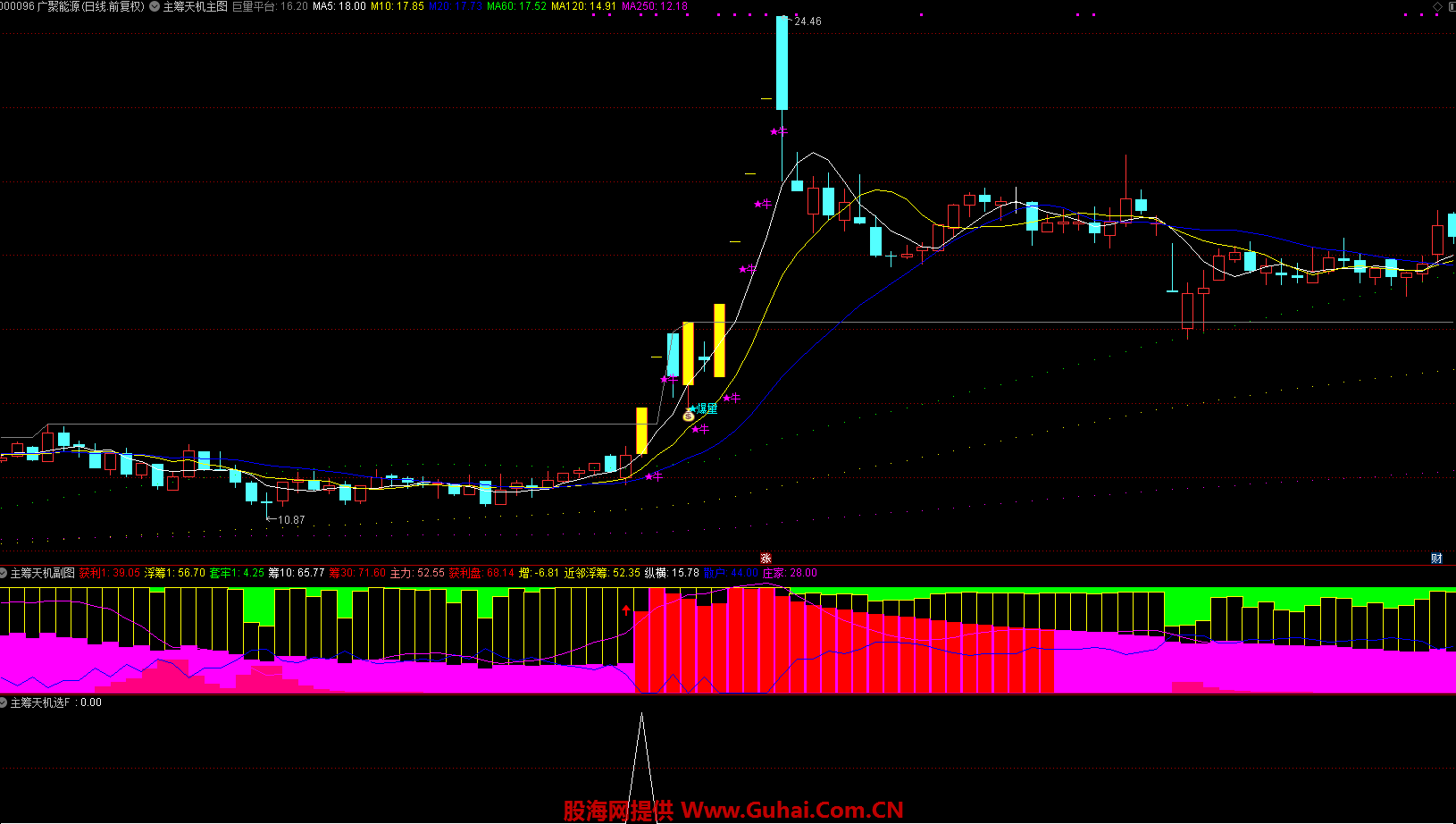Click the 爆量 text label
The width and height of the screenshot is (1456, 824).
pos(707,408)
